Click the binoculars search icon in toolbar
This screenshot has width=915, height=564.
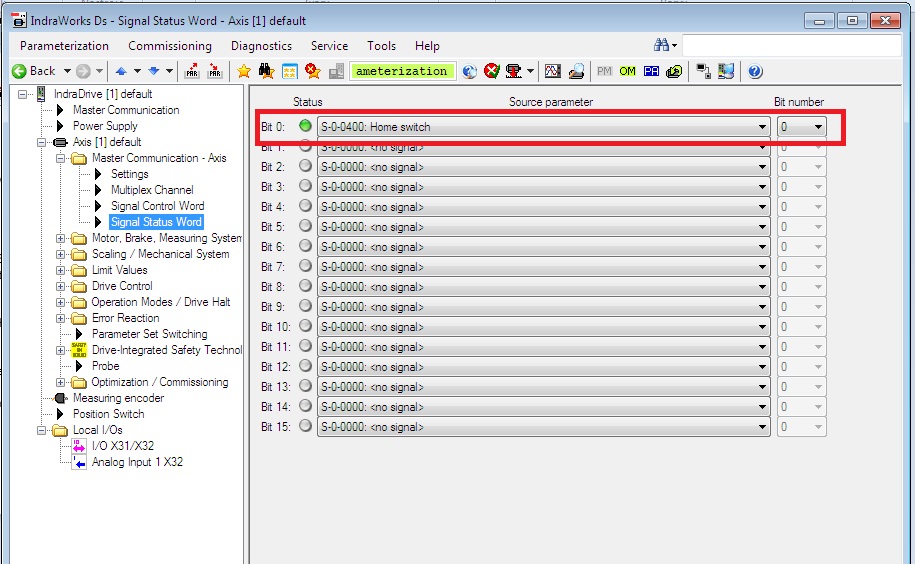tap(266, 71)
